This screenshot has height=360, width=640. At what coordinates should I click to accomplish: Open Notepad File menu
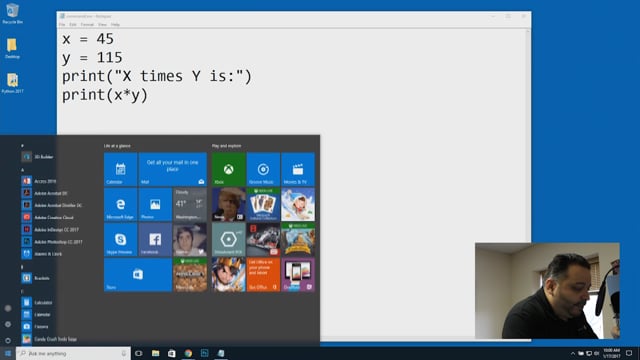click(62, 24)
